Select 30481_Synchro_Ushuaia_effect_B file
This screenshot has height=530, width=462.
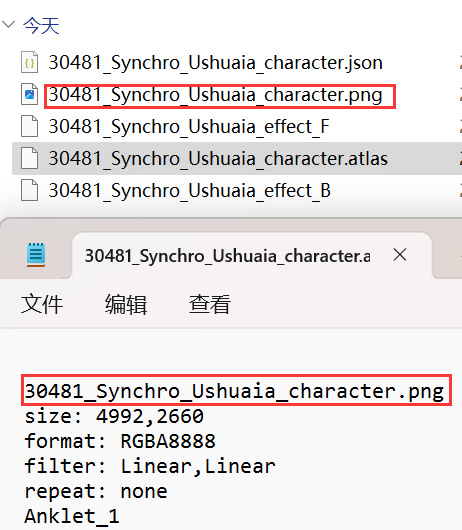click(x=190, y=191)
